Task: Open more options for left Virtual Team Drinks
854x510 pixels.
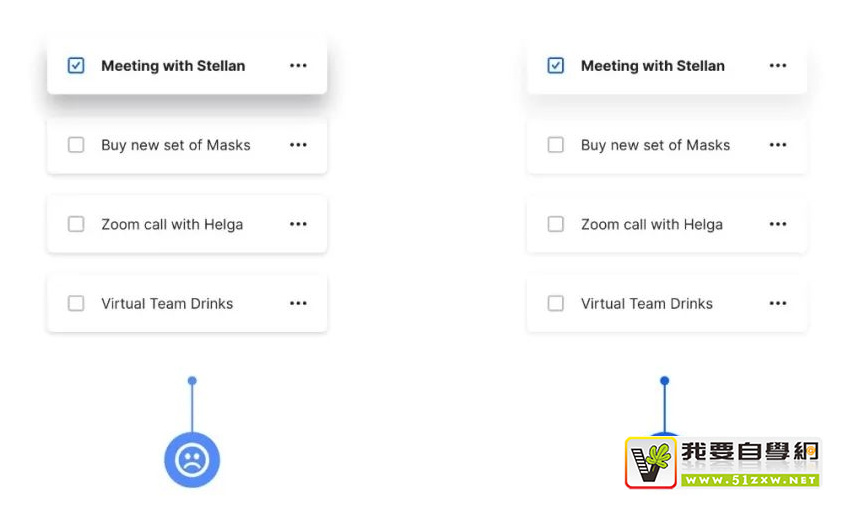Action: click(298, 303)
